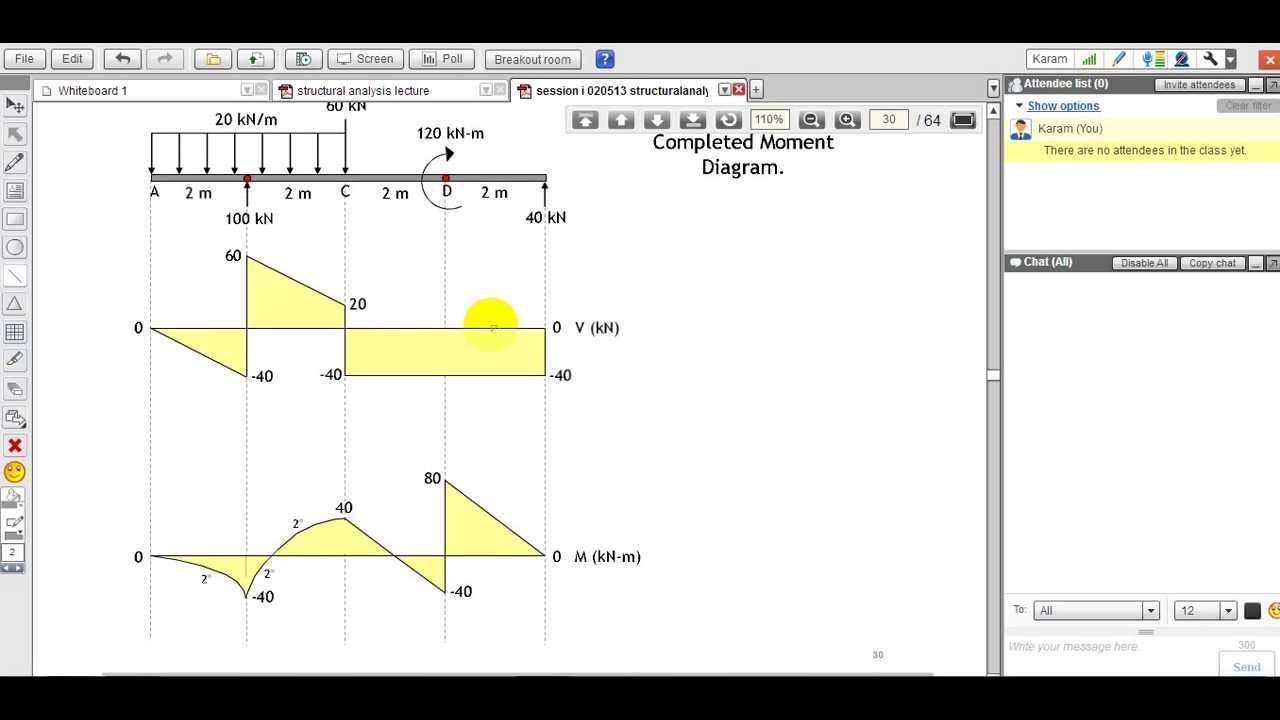Toggle the webcam video icon
1280x720 pixels.
tap(1181, 59)
